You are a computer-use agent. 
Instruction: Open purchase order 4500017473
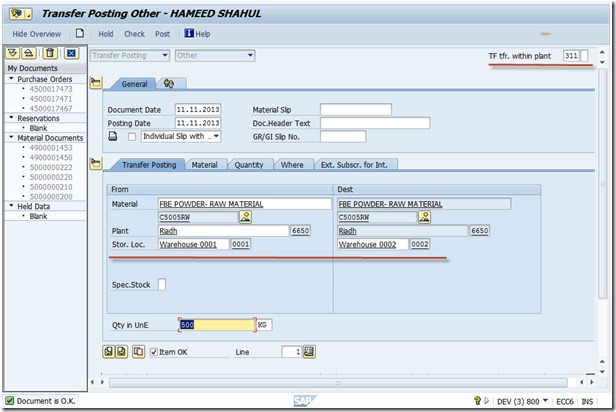[x=51, y=89]
